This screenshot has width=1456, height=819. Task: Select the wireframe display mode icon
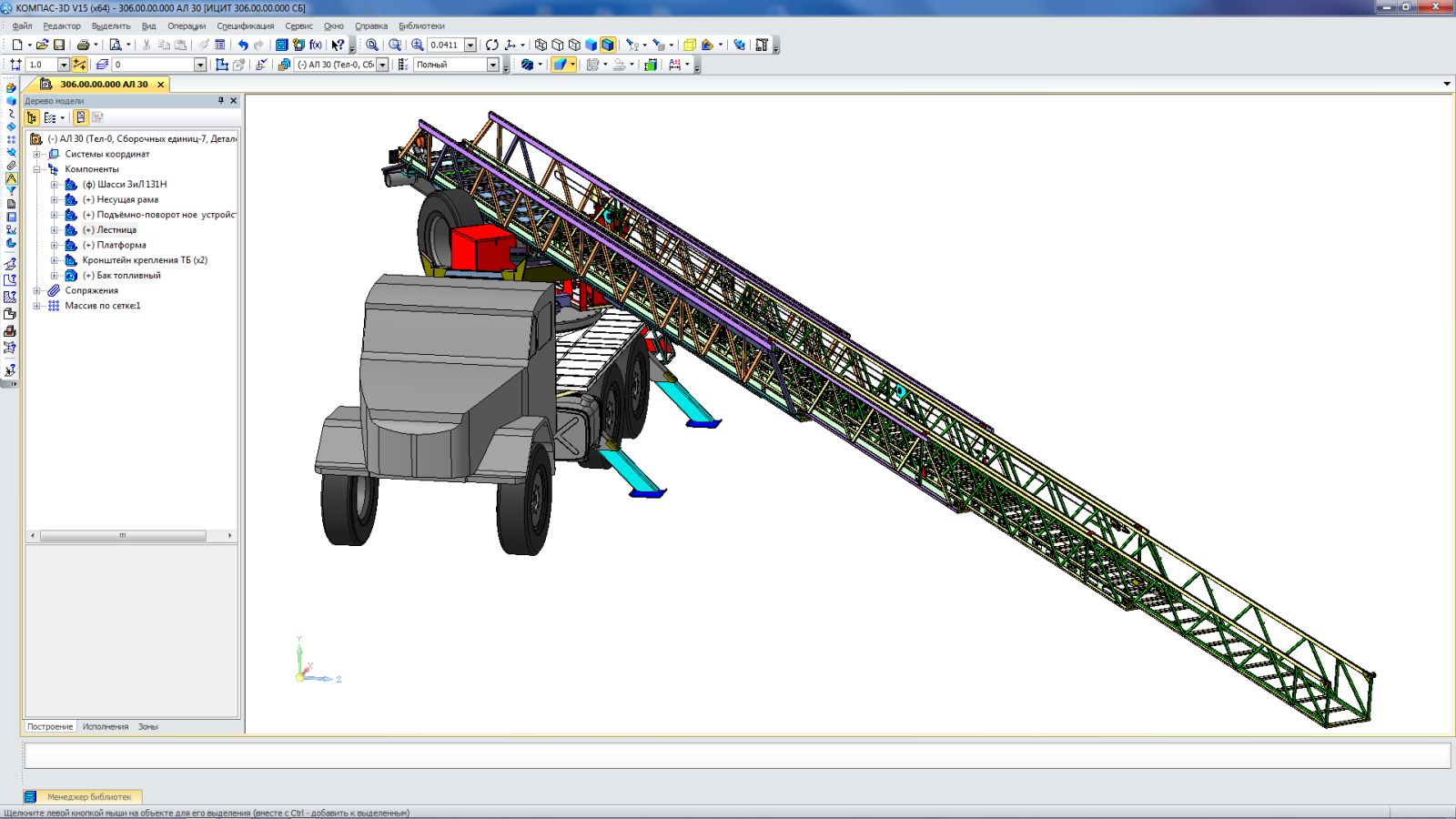(x=541, y=45)
